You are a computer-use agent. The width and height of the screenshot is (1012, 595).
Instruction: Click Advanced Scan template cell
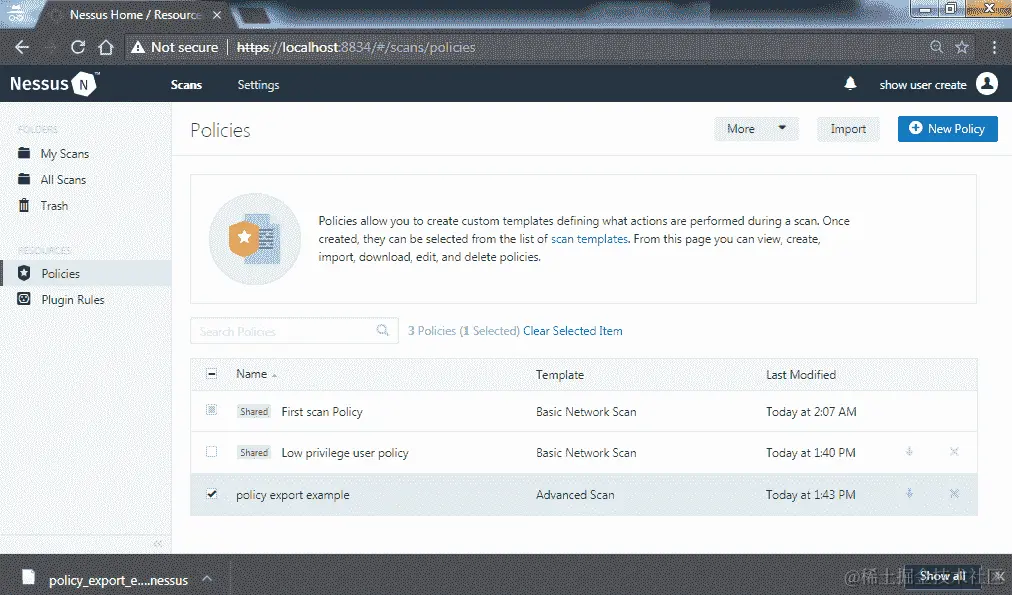(575, 494)
